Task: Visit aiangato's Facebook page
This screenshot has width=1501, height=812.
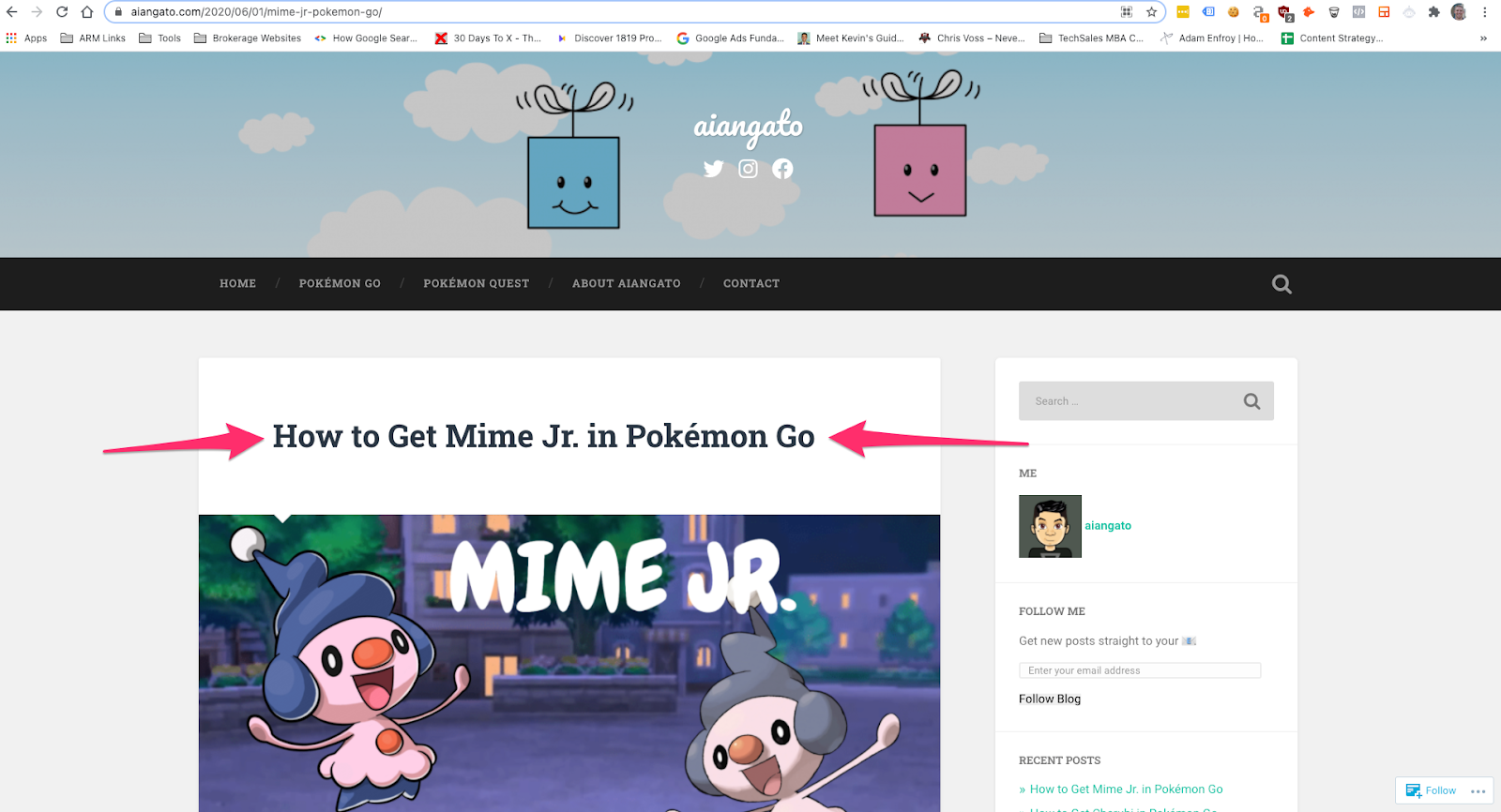Action: click(x=782, y=169)
